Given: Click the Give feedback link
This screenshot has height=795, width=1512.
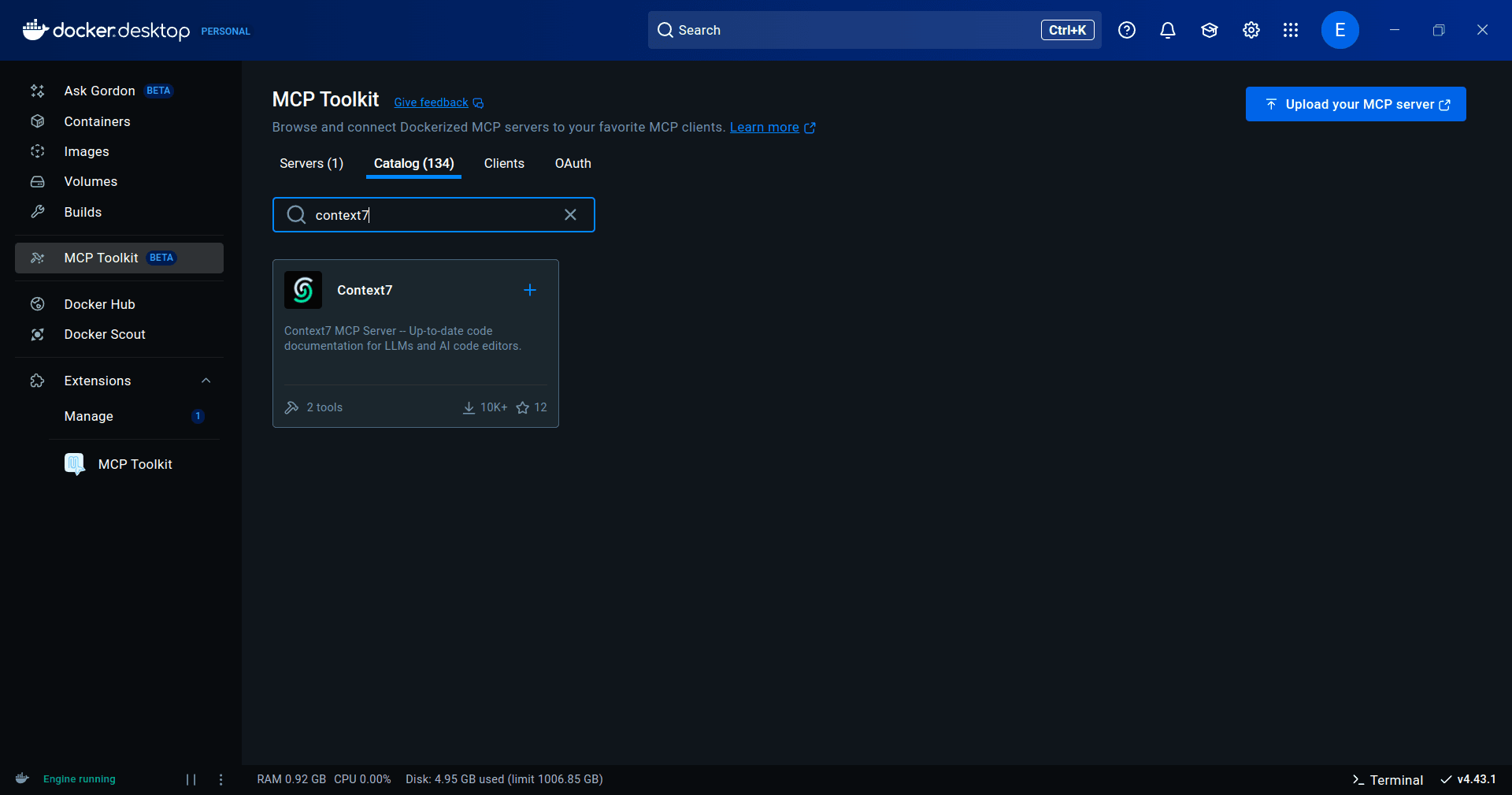Looking at the screenshot, I should (431, 102).
